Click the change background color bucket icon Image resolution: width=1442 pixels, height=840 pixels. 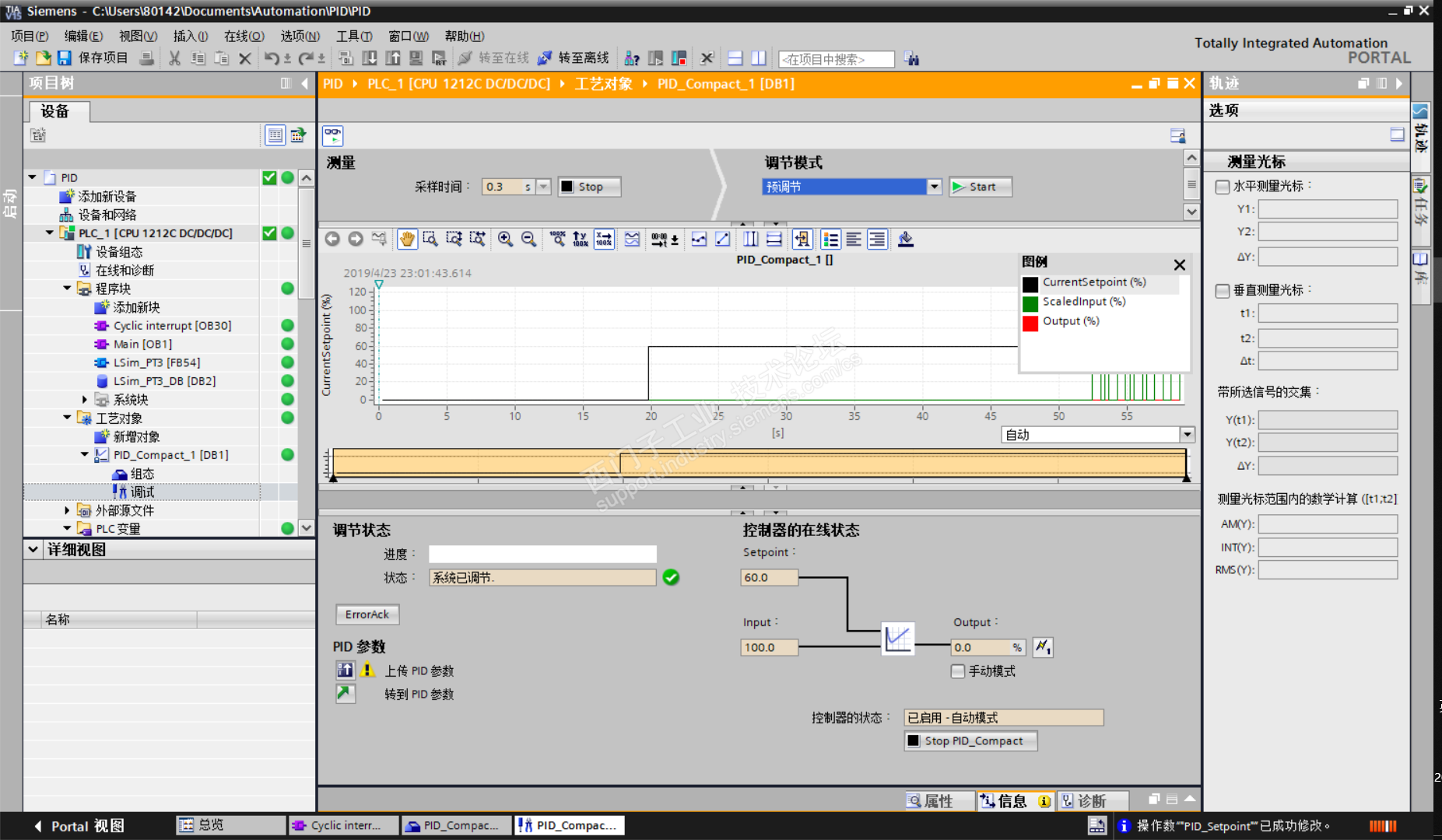(x=906, y=239)
